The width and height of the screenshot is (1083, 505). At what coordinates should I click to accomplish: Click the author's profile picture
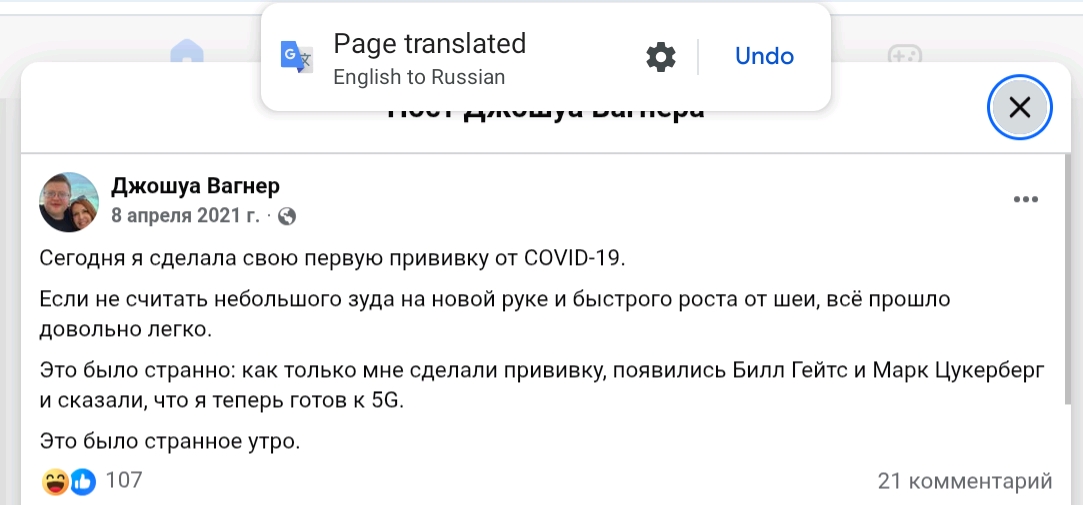point(69,201)
